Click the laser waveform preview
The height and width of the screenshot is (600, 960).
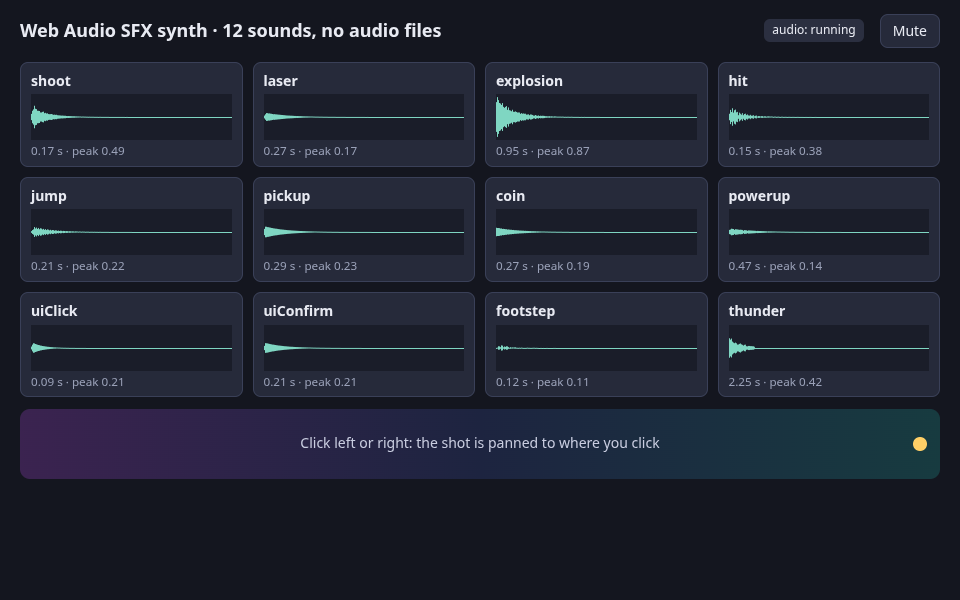(x=364, y=117)
